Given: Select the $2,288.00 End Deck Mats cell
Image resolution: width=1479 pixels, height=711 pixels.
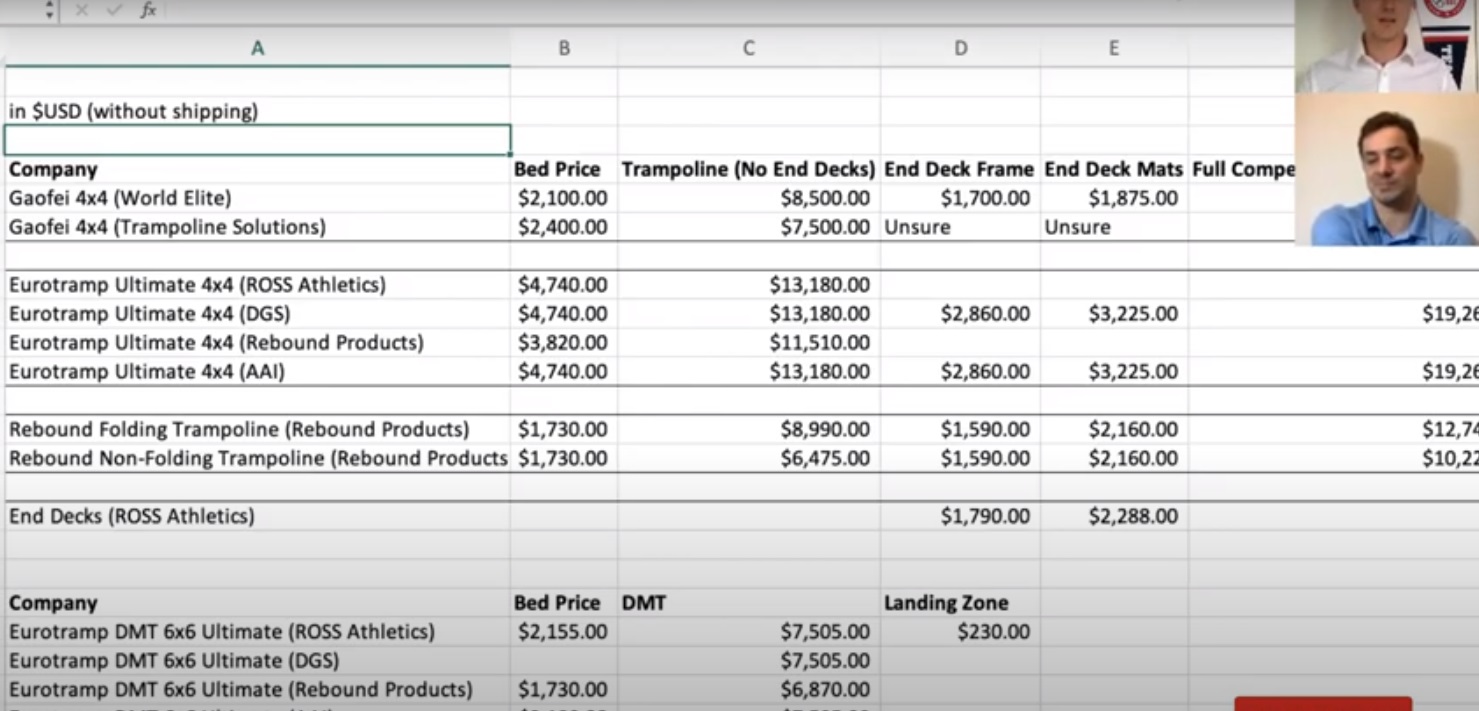Looking at the screenshot, I should click(x=1113, y=516).
